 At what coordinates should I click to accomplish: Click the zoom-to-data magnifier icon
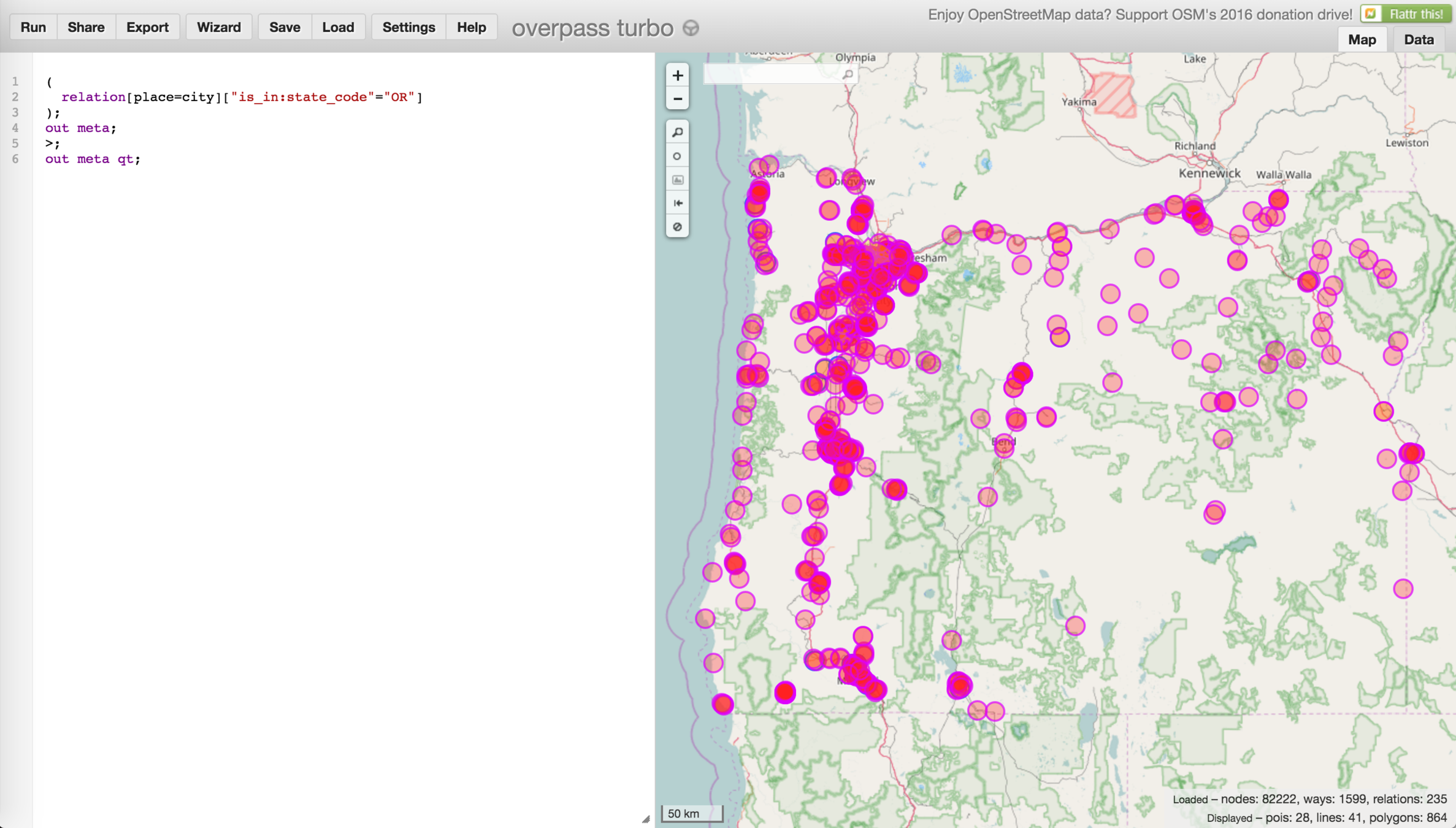[x=677, y=132]
